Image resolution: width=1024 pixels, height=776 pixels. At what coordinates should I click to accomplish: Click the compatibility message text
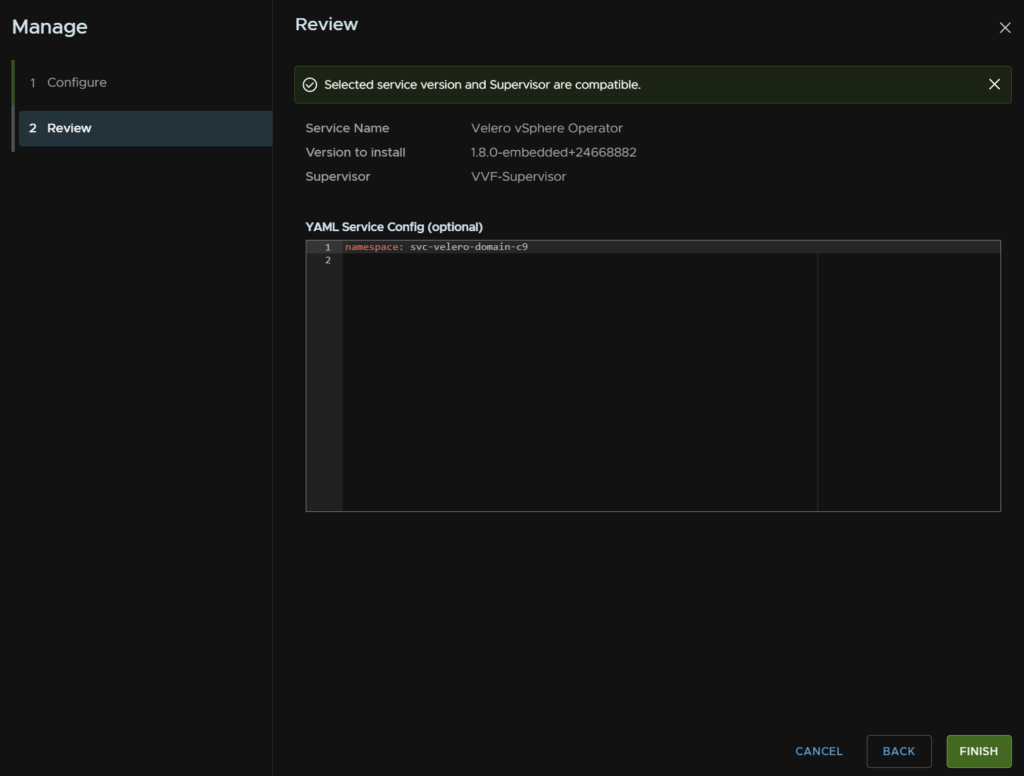(483, 85)
